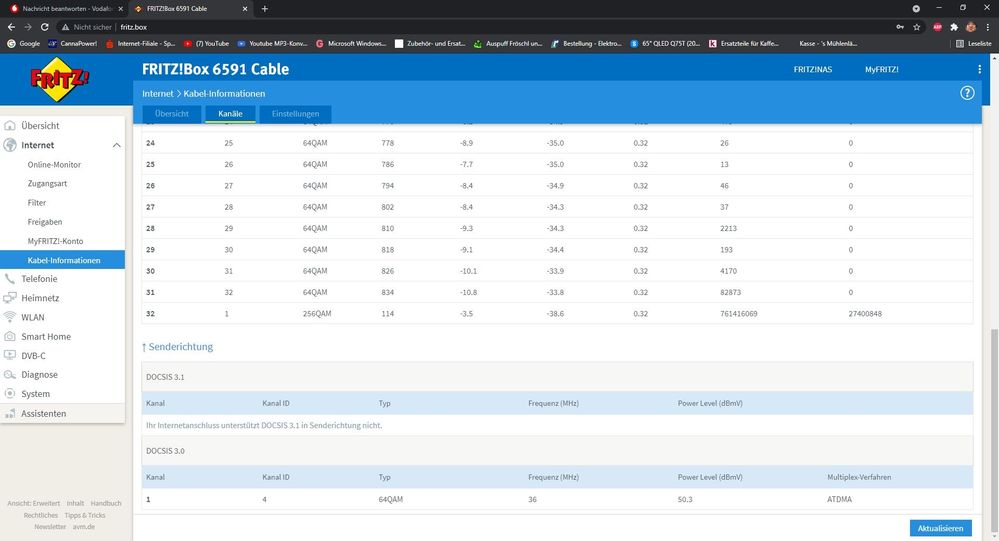Collapse the Senderichtung section
This screenshot has width=999, height=541.
[177, 347]
